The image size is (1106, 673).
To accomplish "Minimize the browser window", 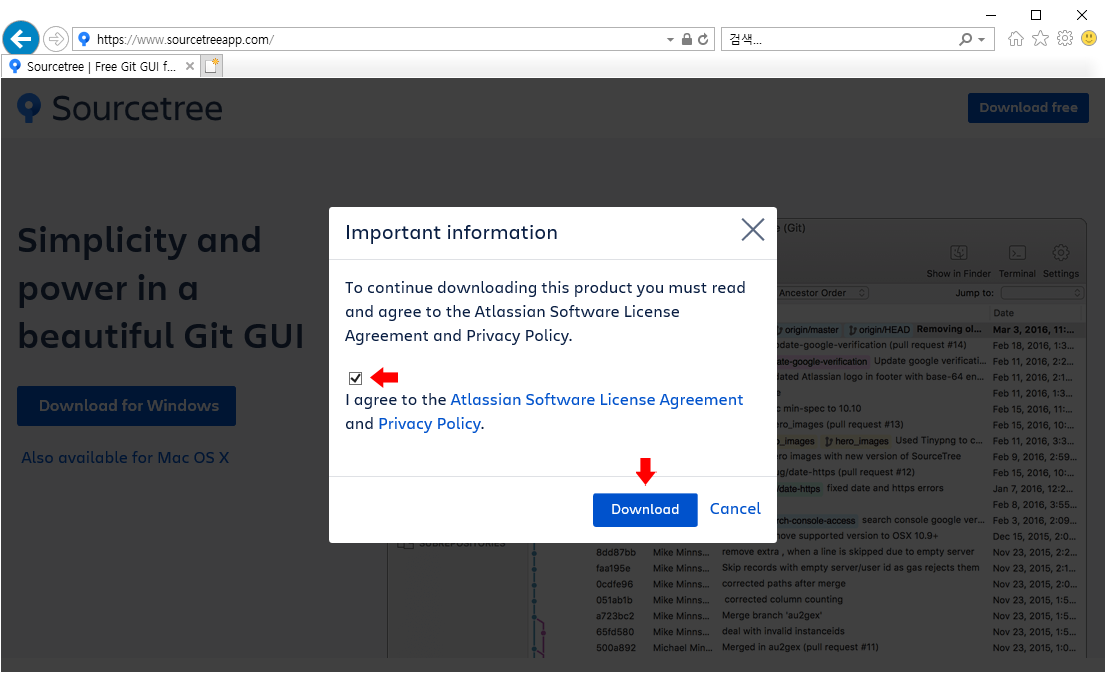I will click(991, 15).
